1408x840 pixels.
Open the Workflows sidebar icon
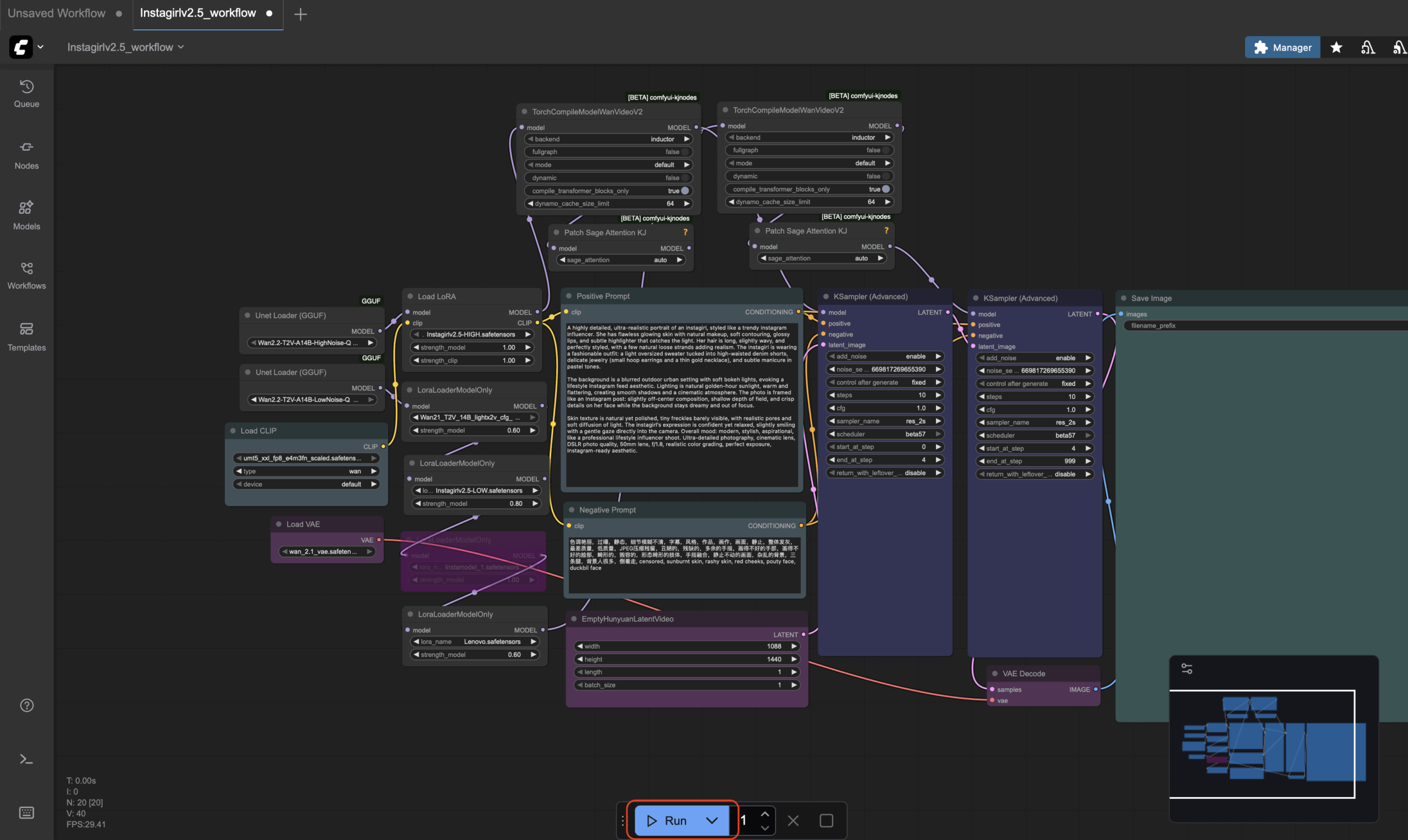point(26,275)
